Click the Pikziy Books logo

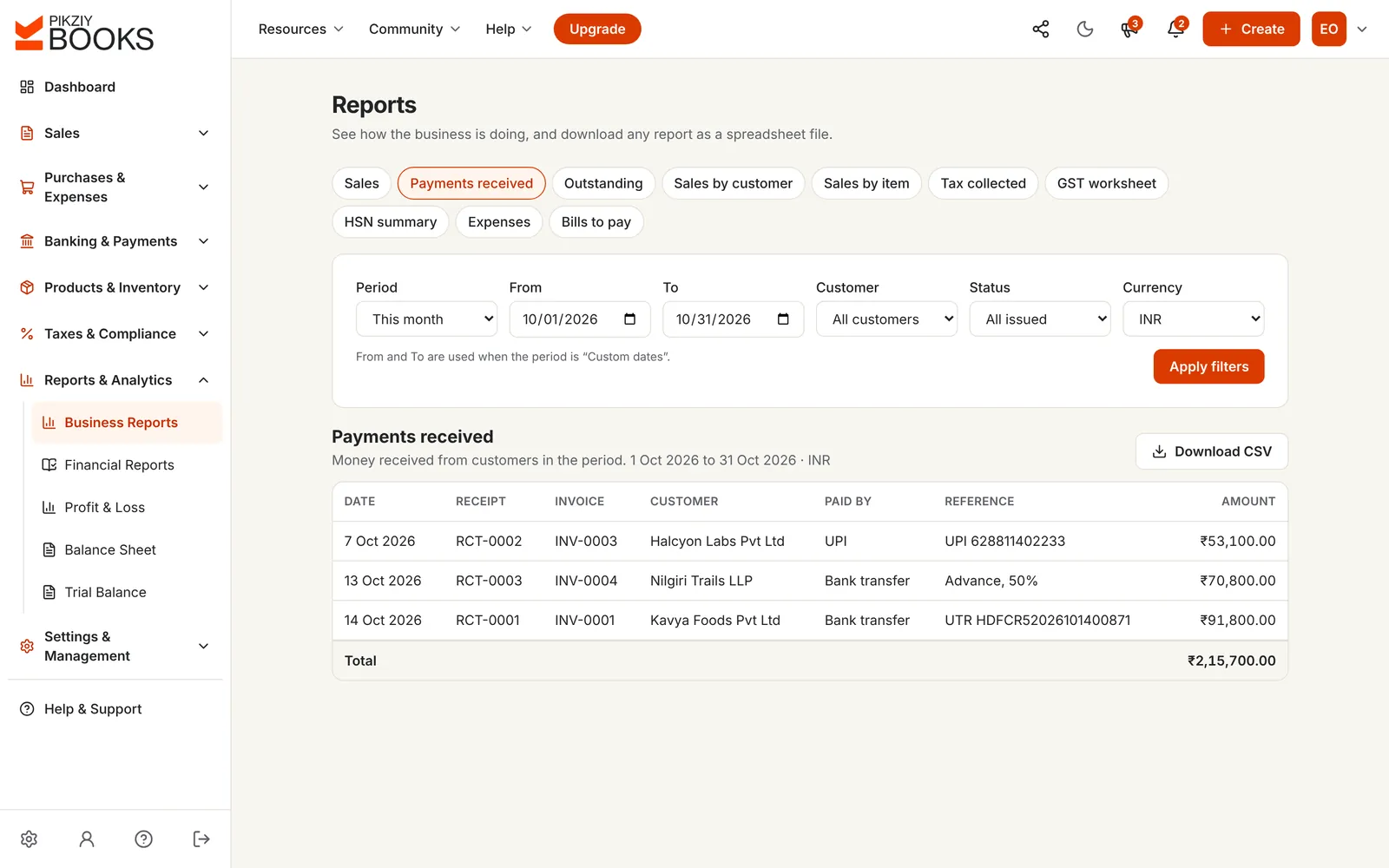pos(84,33)
